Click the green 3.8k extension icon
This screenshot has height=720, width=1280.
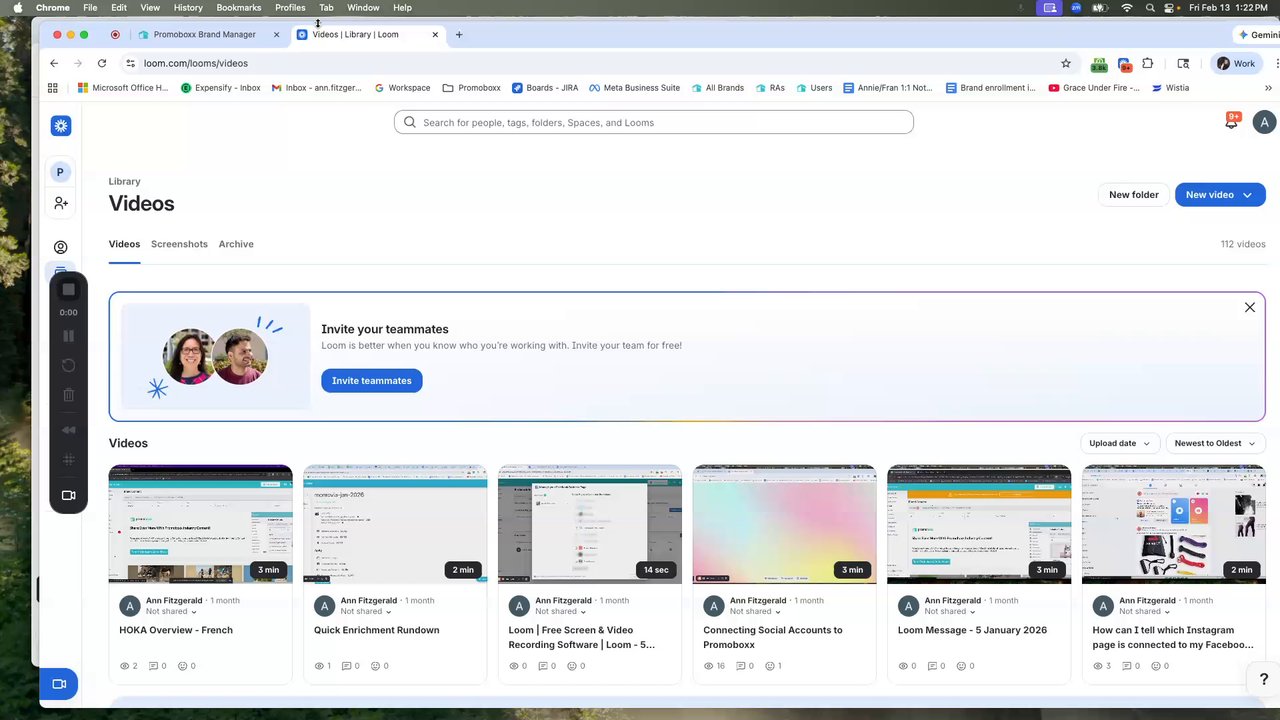click(1099, 64)
